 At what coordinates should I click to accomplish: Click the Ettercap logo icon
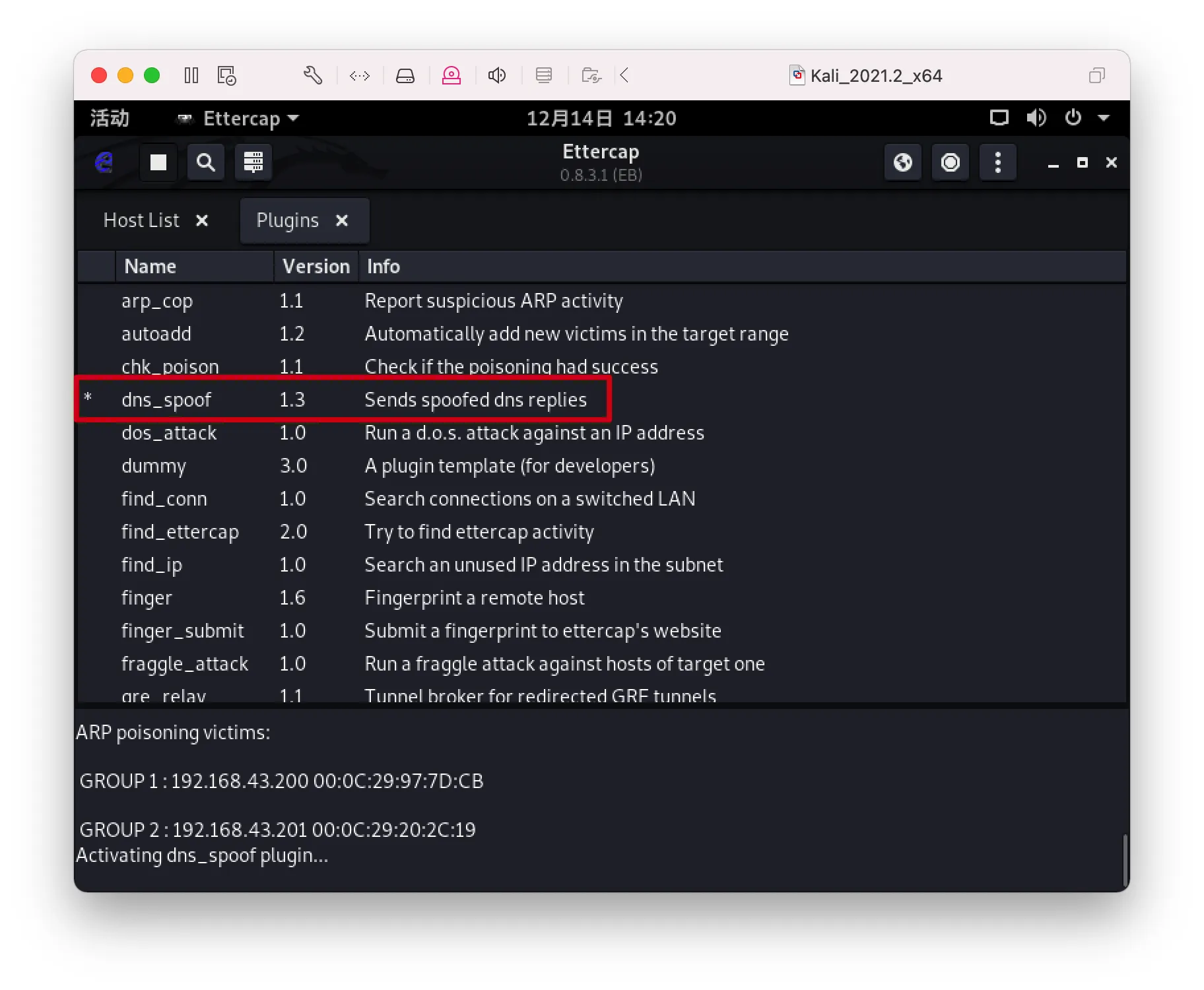[x=104, y=162]
